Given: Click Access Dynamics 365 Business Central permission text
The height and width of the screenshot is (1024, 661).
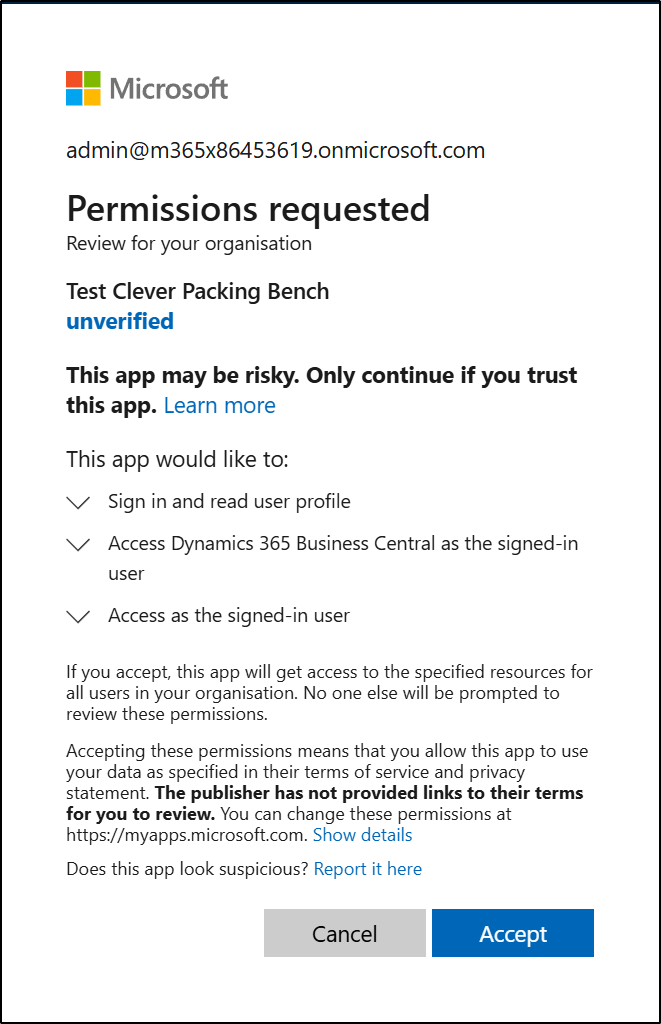Looking at the screenshot, I should click(343, 558).
